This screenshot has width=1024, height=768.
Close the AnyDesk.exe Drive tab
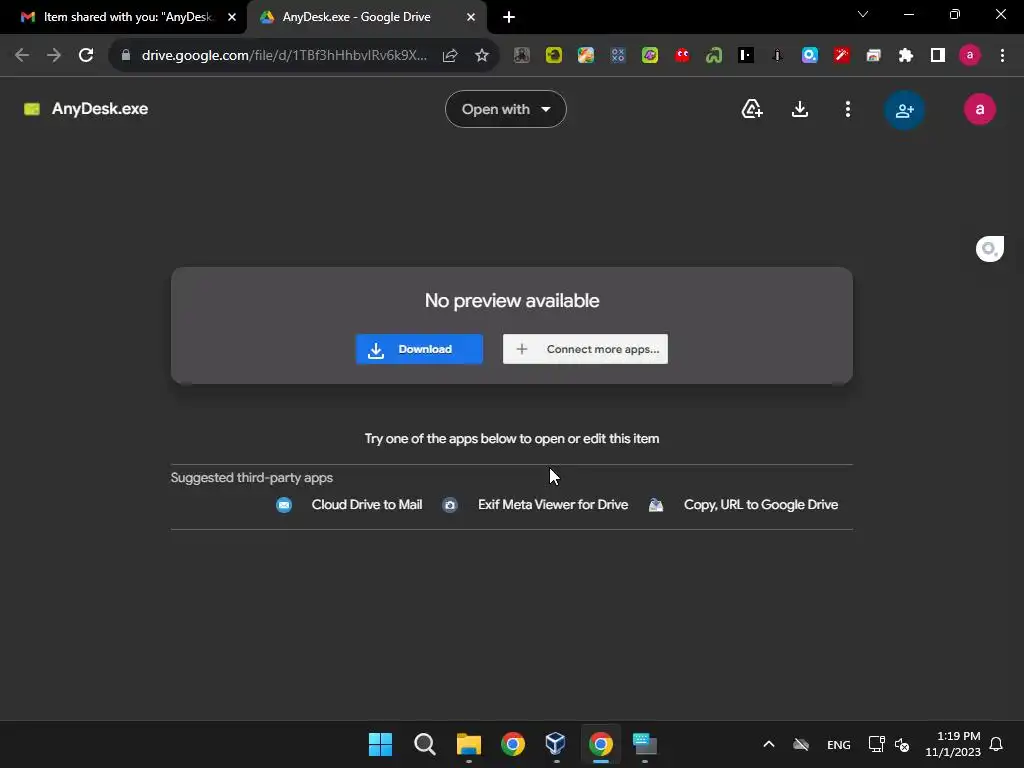(471, 17)
